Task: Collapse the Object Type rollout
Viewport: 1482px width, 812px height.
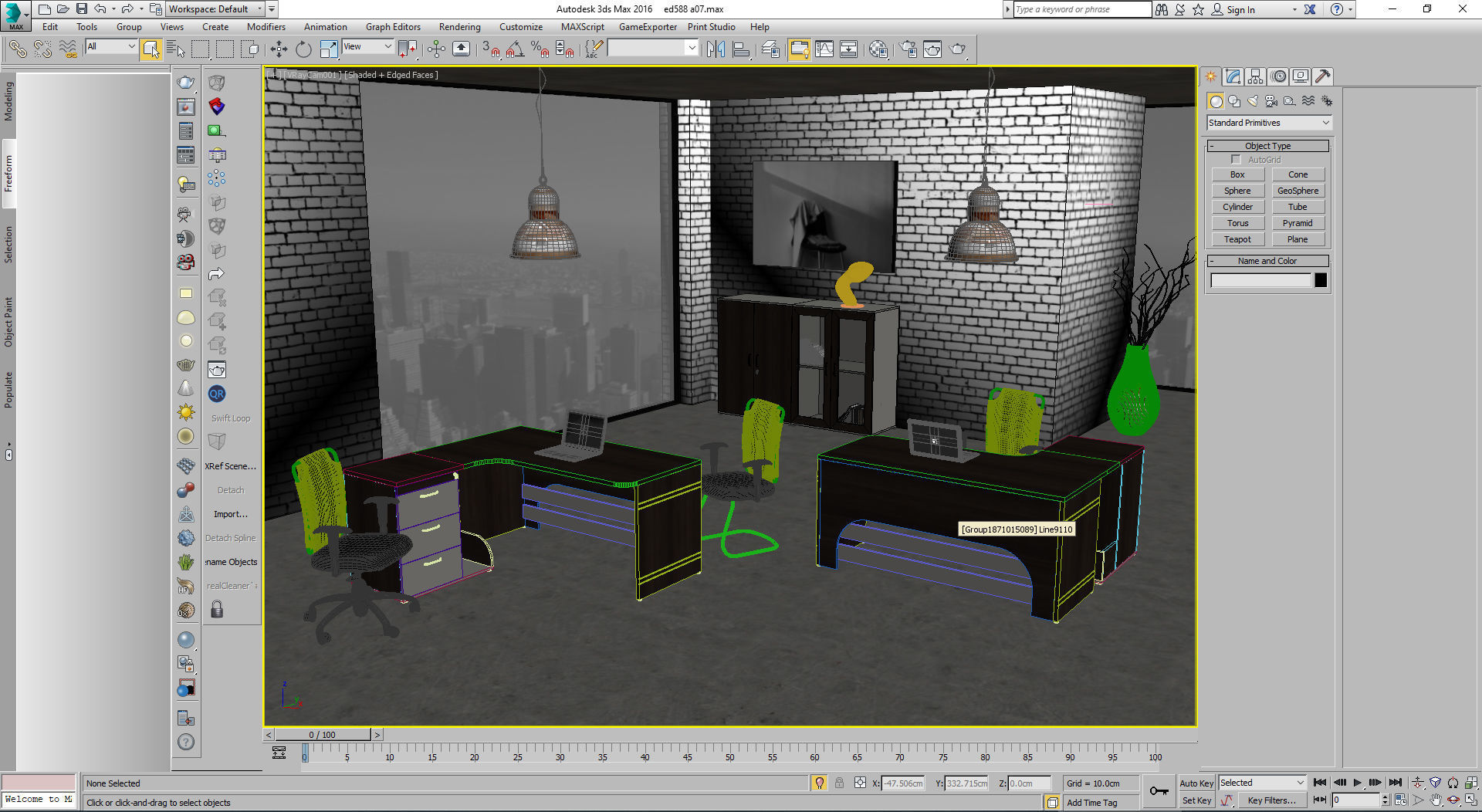Action: [x=1267, y=146]
